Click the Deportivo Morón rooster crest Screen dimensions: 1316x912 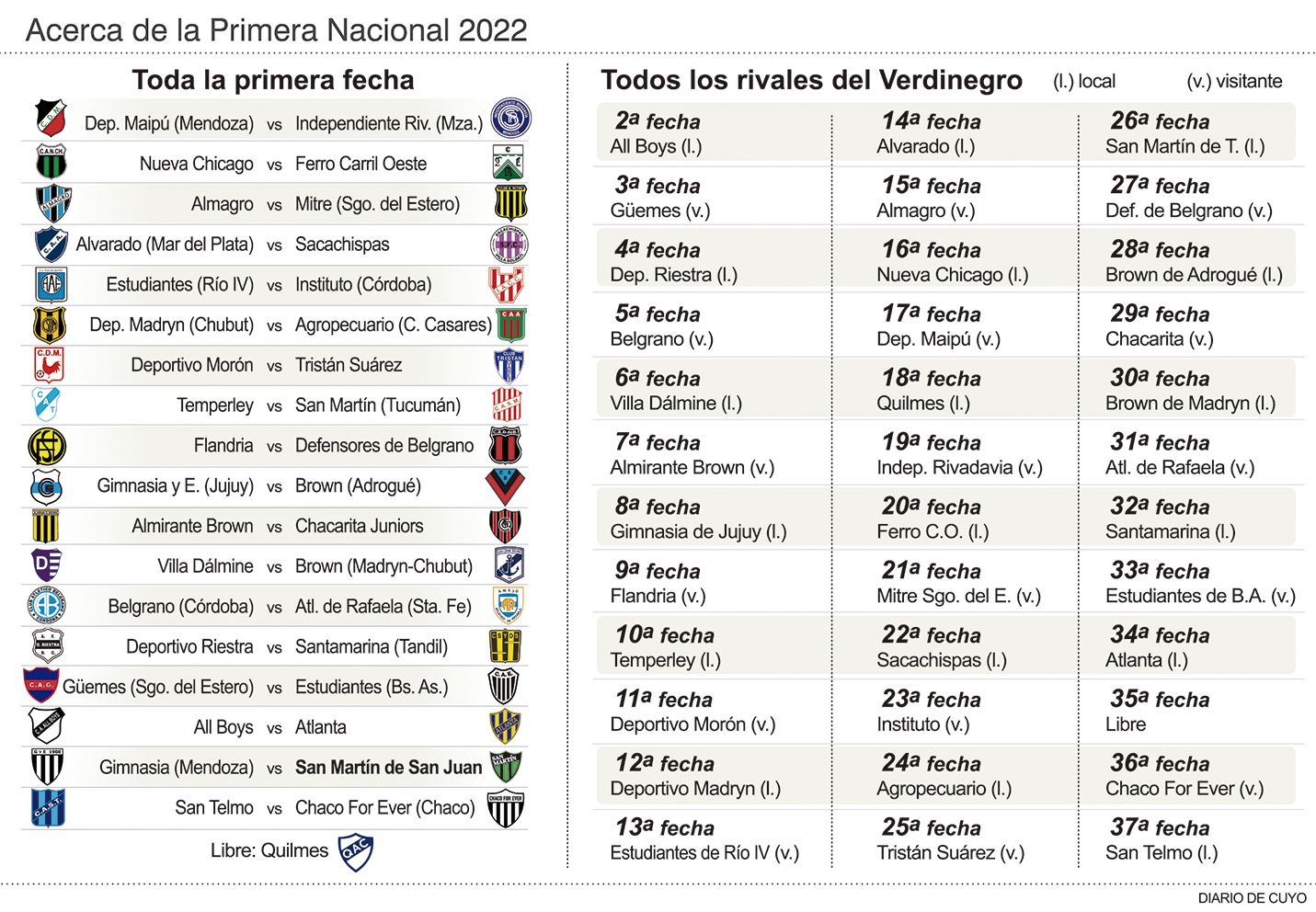point(50,365)
